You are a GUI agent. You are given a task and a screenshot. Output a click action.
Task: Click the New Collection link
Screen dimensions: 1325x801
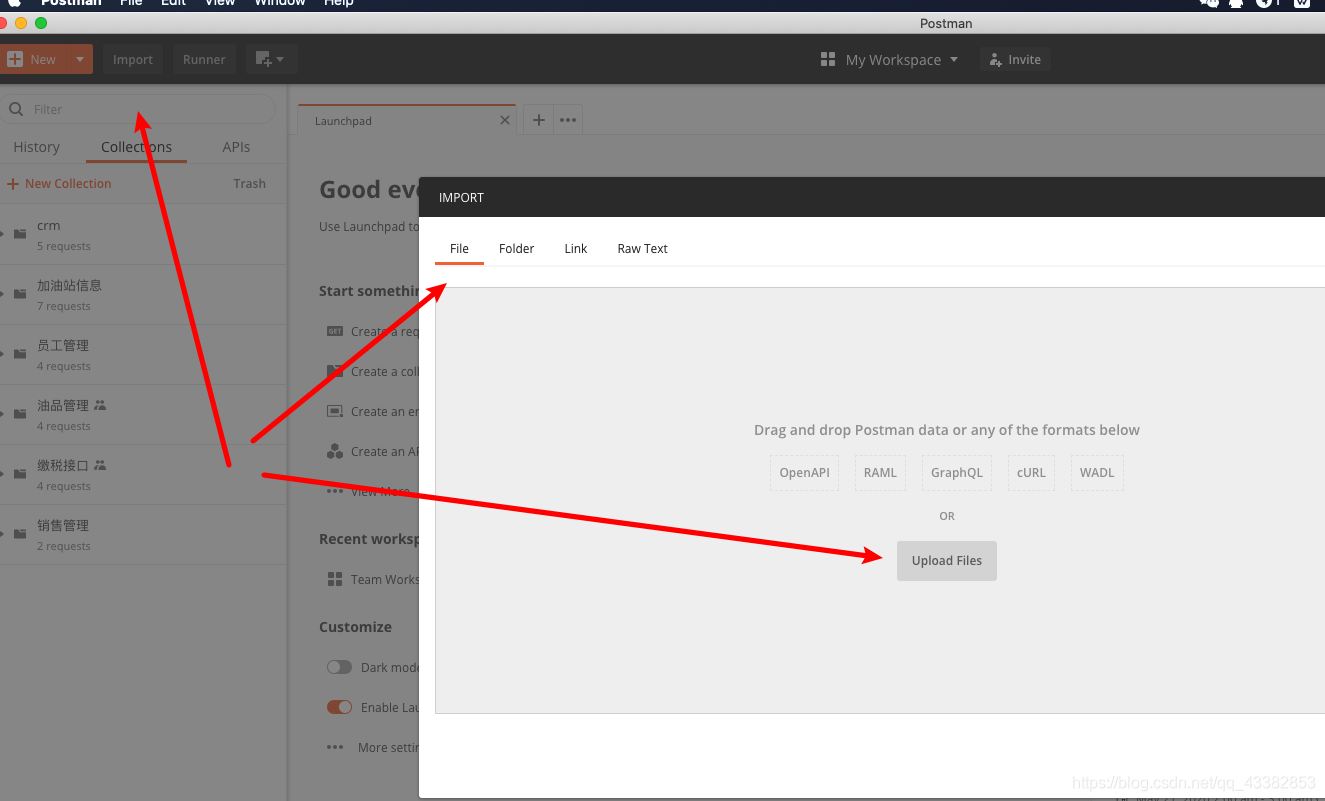click(59, 184)
